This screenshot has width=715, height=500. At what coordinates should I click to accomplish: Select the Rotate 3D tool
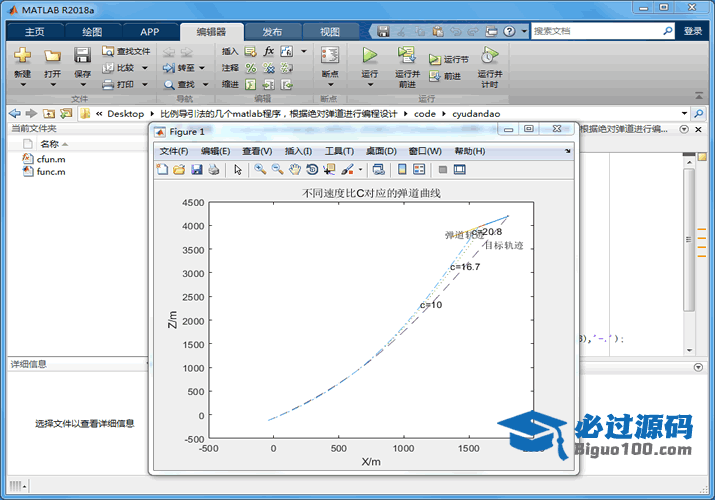(312, 170)
